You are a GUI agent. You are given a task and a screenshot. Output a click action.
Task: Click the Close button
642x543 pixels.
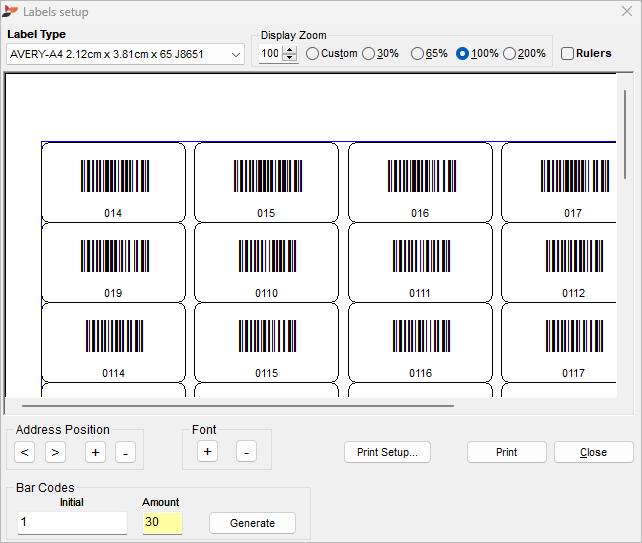pyautogui.click(x=594, y=452)
